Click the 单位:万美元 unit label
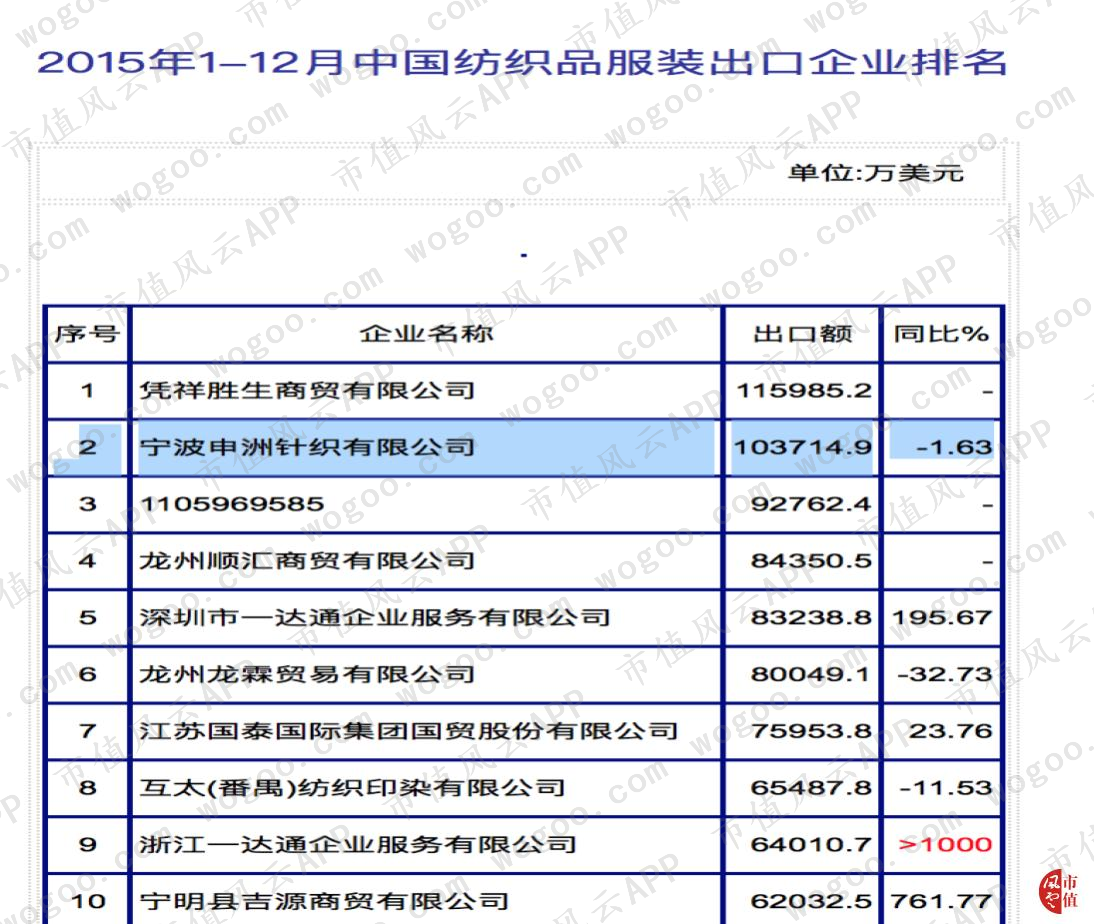Image resolution: width=1094 pixels, height=924 pixels. pos(876,172)
